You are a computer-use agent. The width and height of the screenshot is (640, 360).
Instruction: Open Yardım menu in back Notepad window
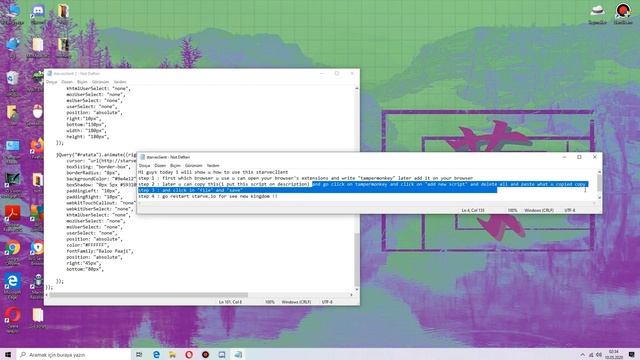pyautogui.click(x=120, y=82)
